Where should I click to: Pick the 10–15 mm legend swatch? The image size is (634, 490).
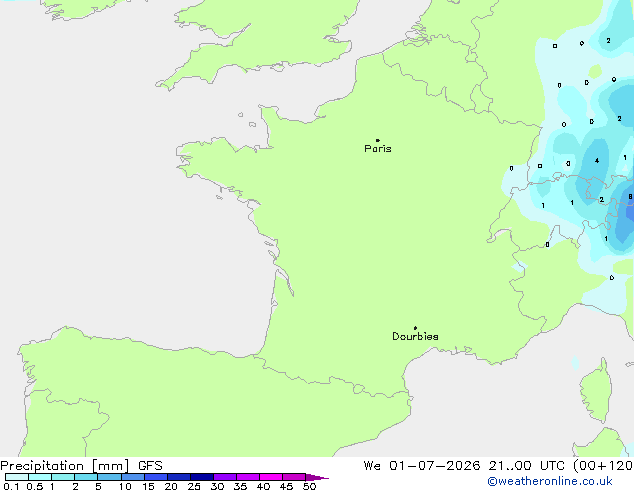pyautogui.click(x=133, y=477)
